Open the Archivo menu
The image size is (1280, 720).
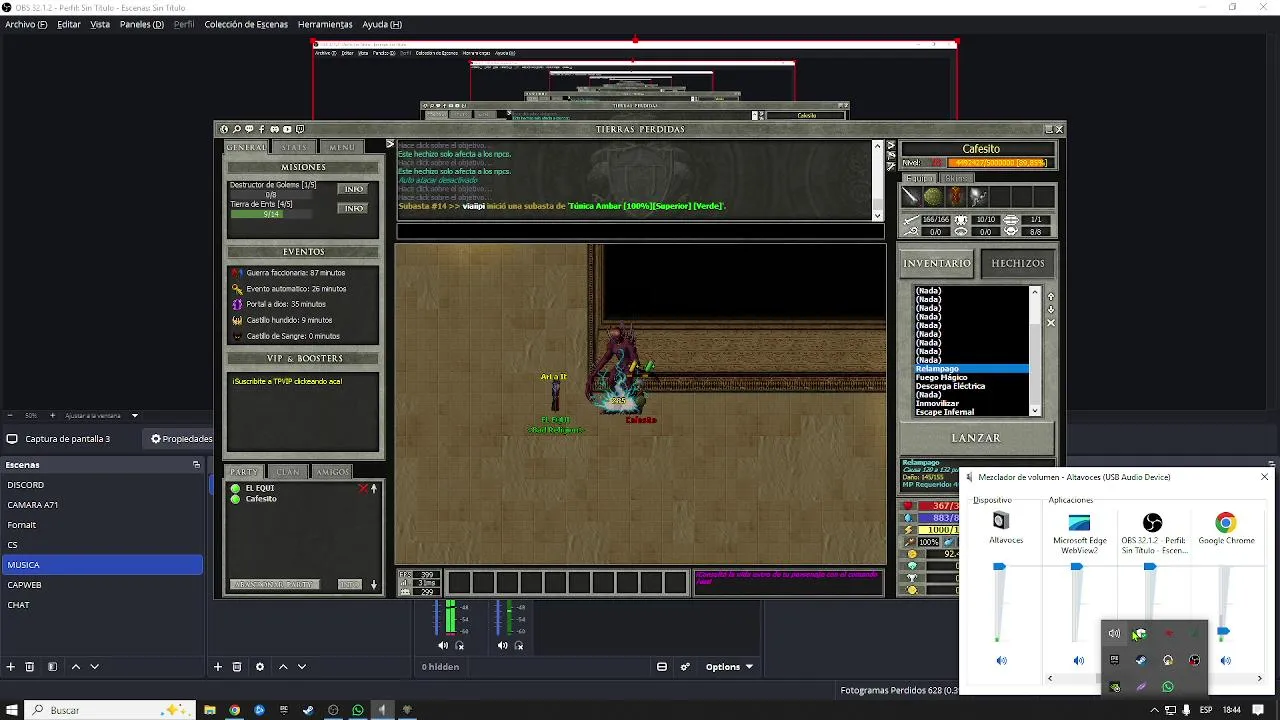coord(26,24)
